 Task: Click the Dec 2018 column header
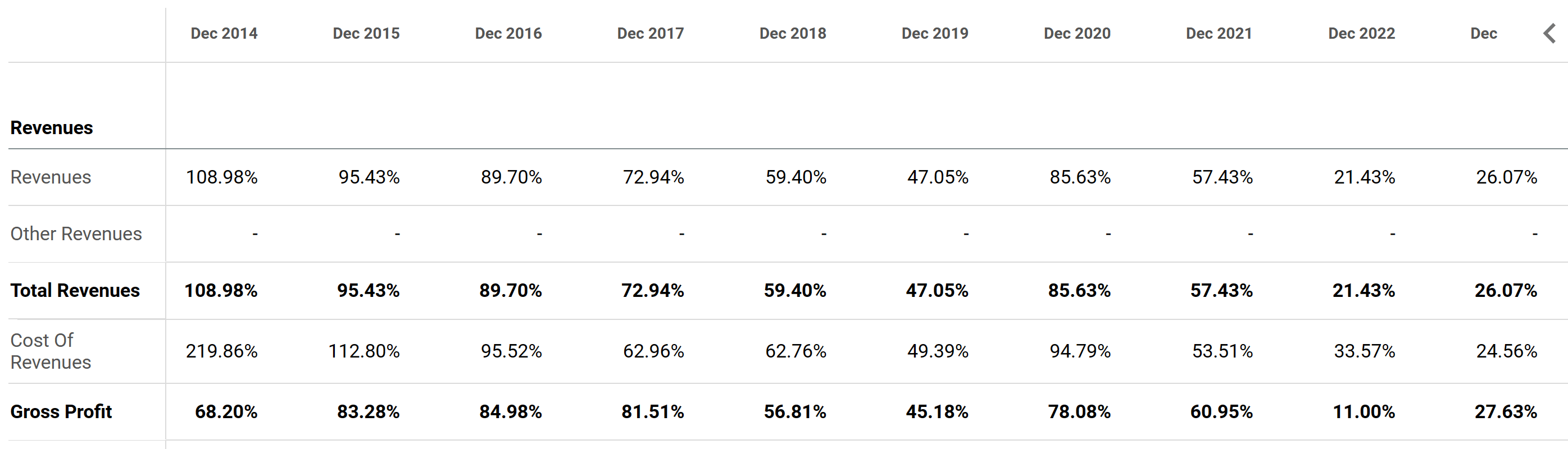tap(793, 34)
